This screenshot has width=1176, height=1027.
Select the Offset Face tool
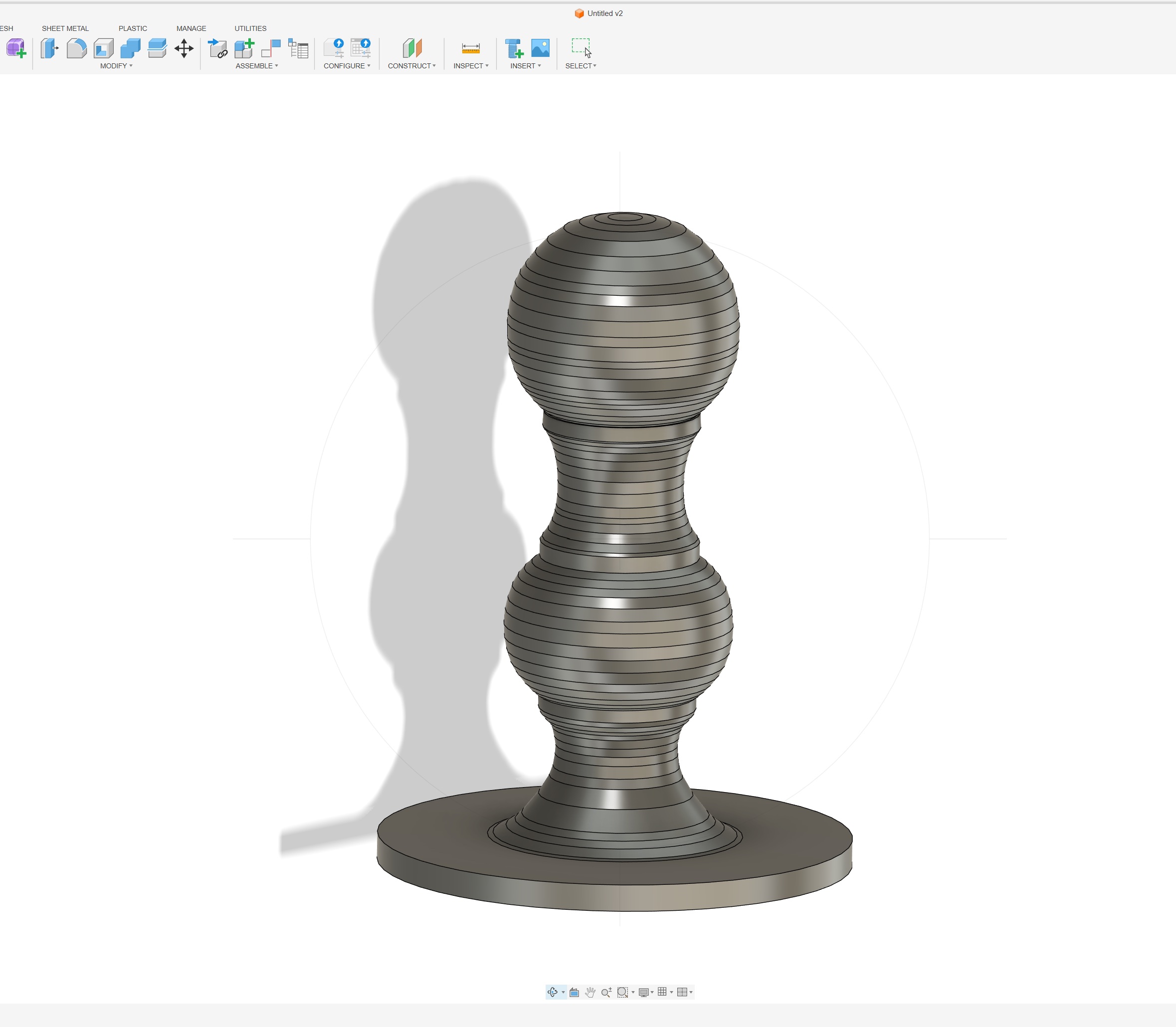pos(157,48)
